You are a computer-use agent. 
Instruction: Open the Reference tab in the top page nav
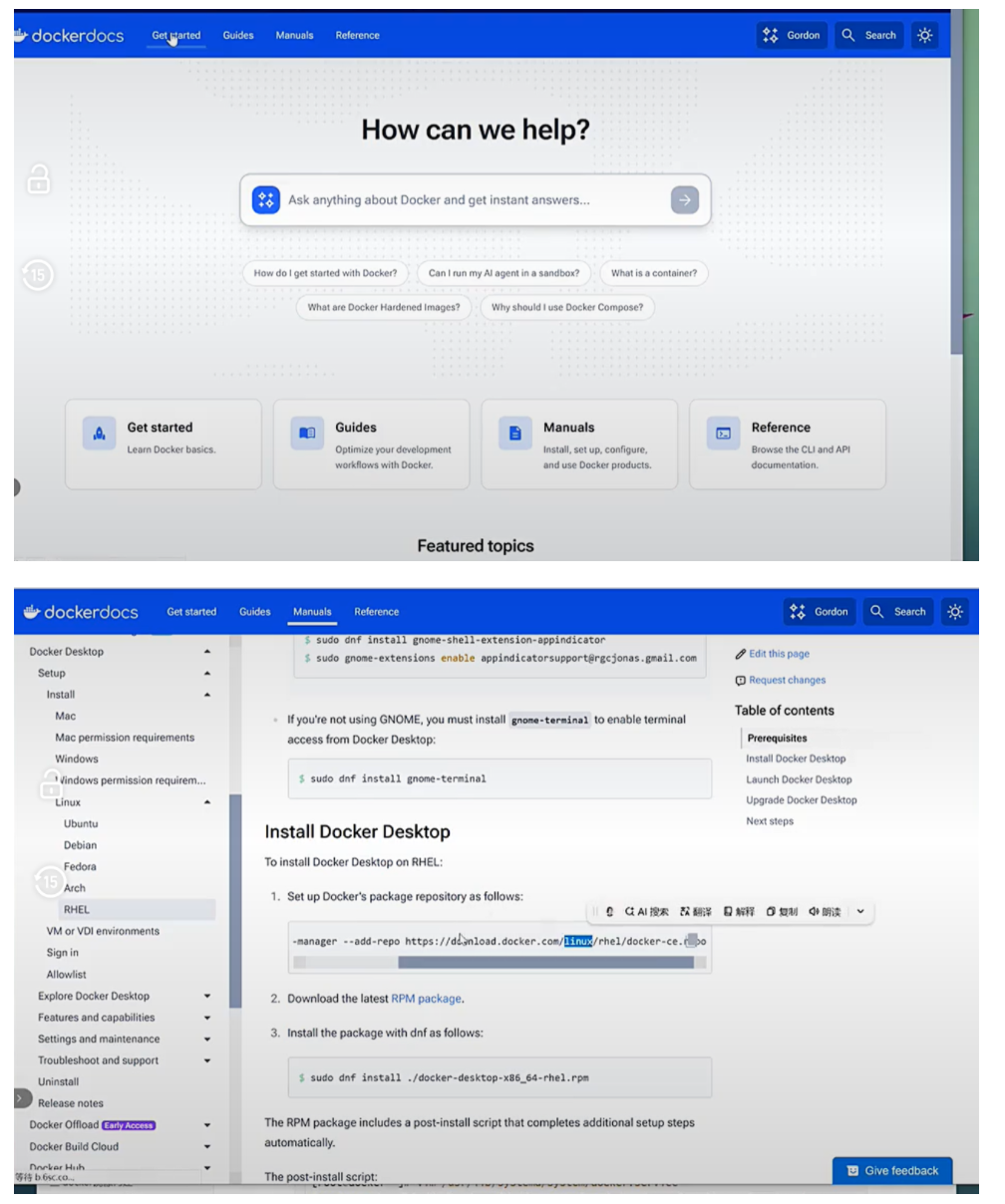coord(357,35)
